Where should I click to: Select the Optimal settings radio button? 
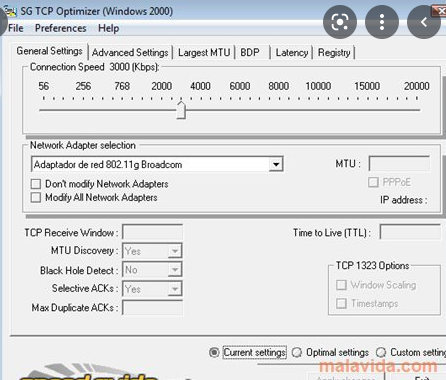pyautogui.click(x=297, y=352)
